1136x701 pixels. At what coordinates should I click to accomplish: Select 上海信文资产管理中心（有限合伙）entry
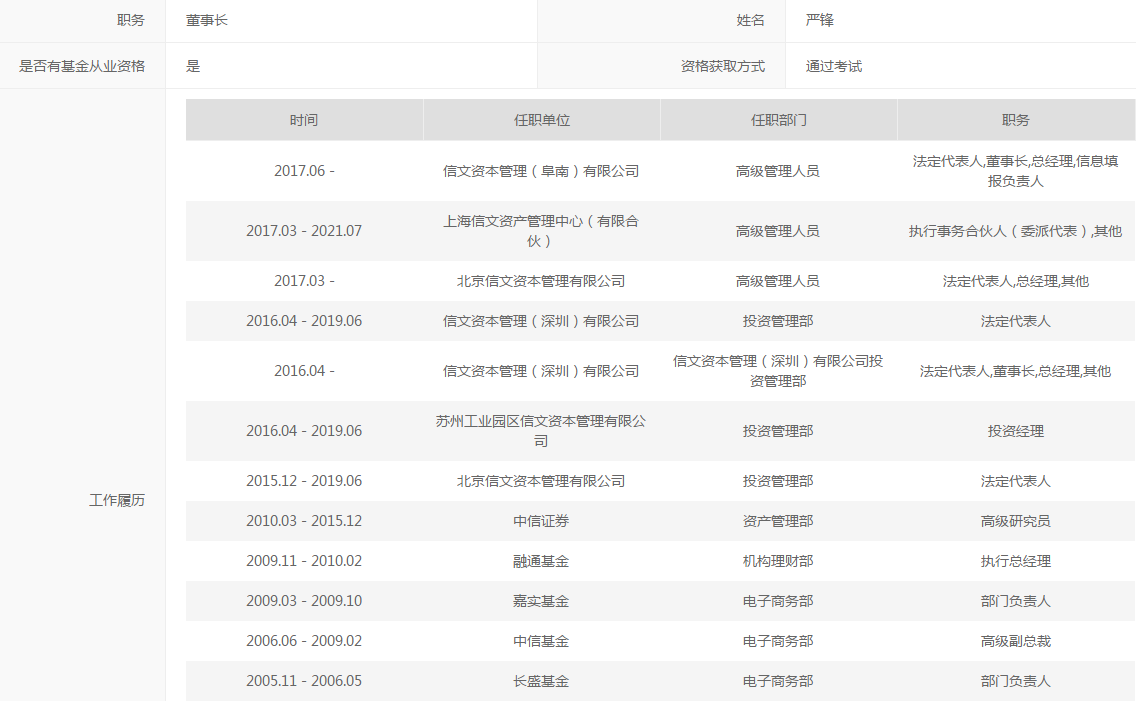coord(541,231)
